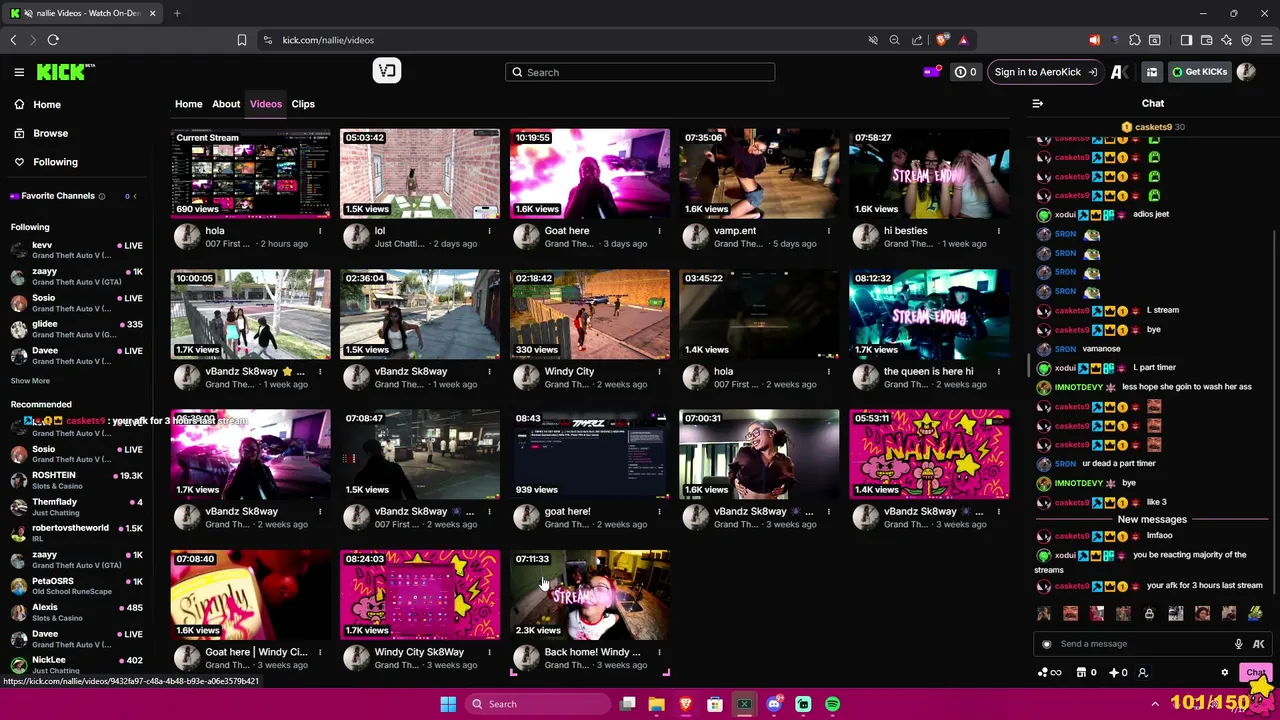This screenshot has height=720, width=1280.
Task: Open chat settings gear icon
Action: click(1225, 673)
